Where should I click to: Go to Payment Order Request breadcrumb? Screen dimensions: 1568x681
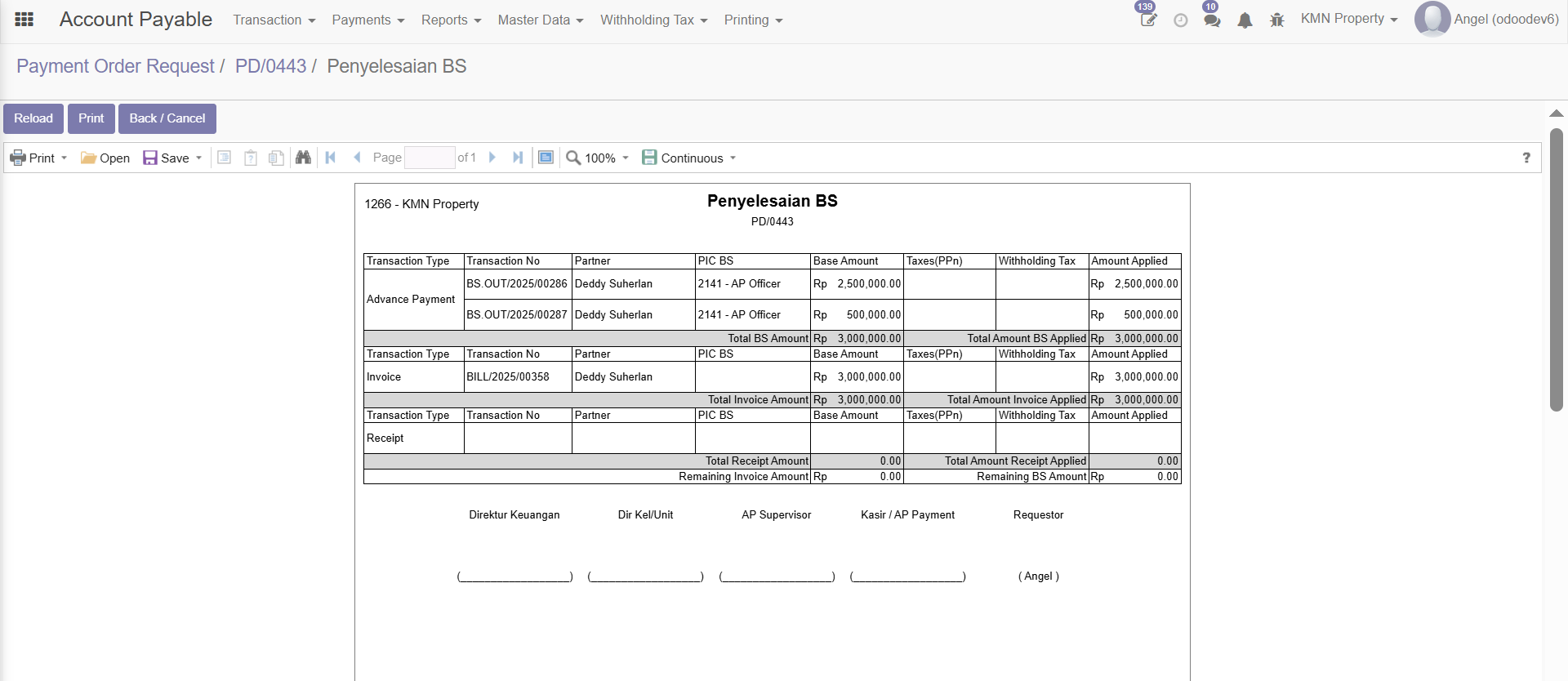115,66
